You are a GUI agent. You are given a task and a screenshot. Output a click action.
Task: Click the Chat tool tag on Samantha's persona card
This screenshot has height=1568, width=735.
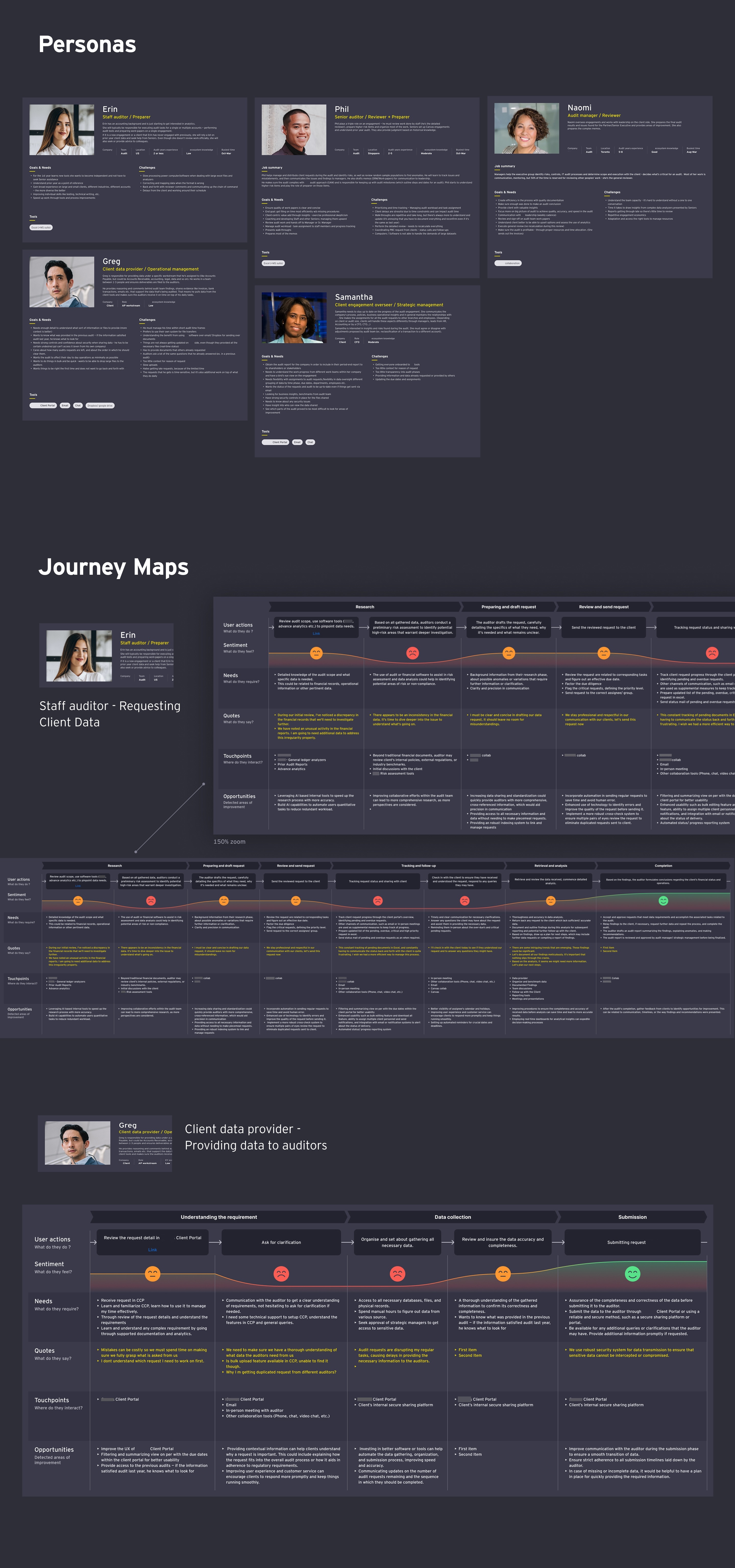[x=310, y=442]
